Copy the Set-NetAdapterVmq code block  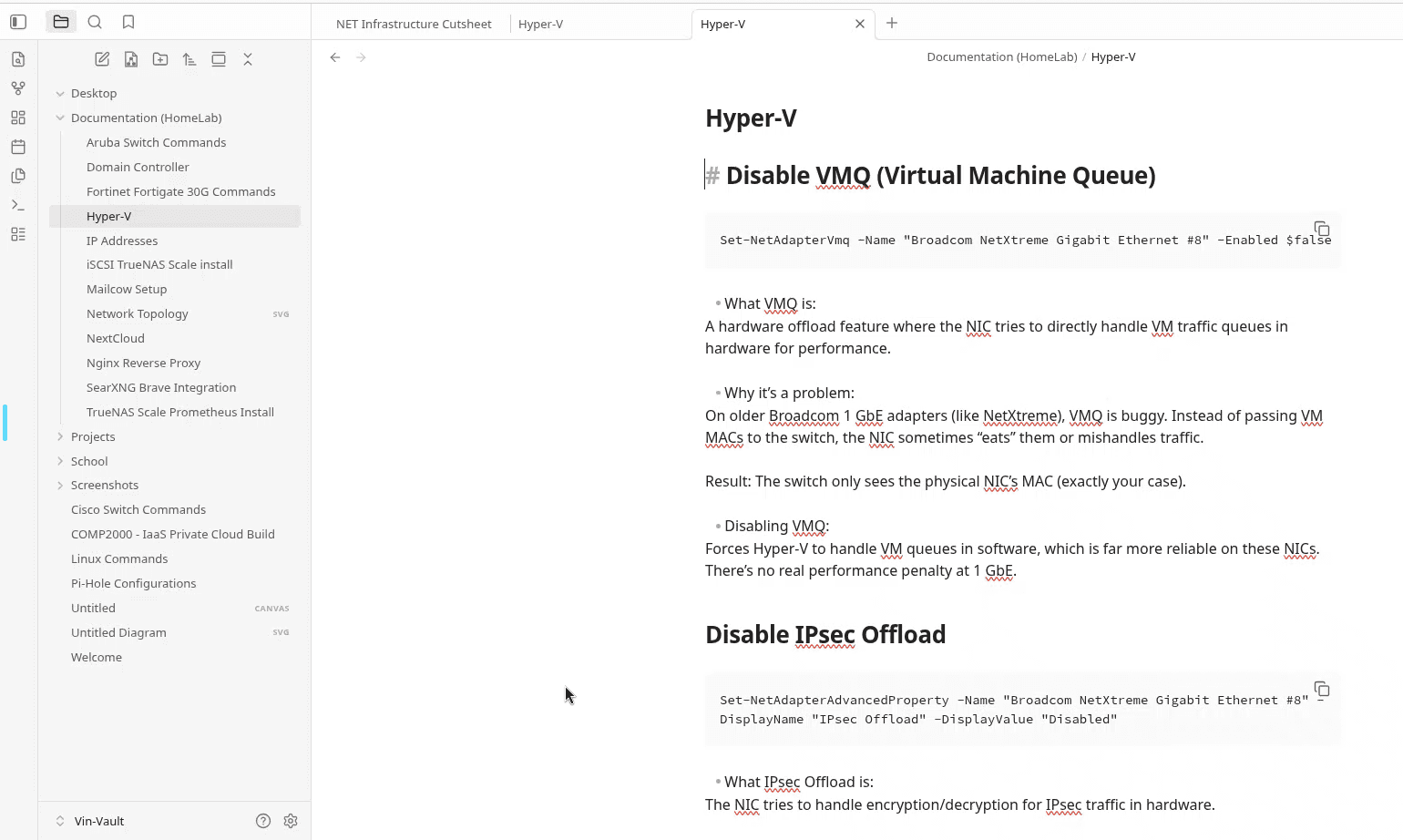[1322, 229]
